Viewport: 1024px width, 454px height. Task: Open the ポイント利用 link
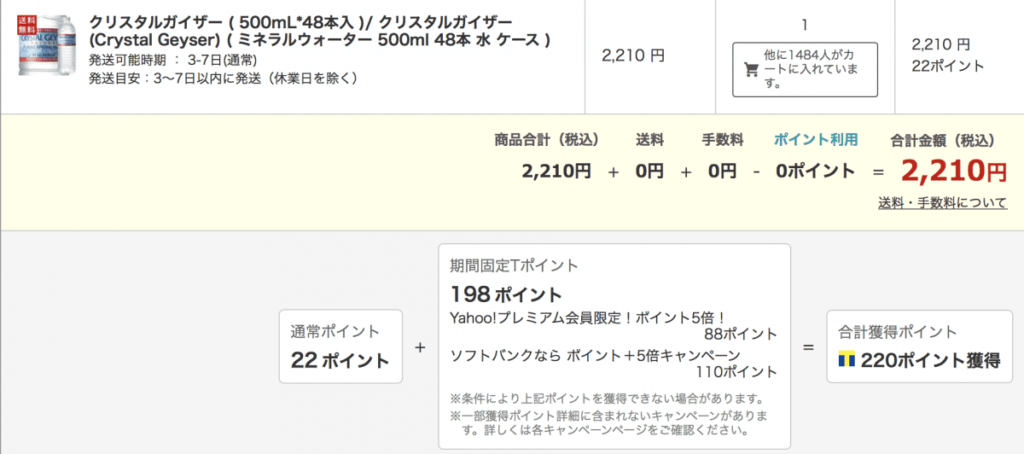pyautogui.click(x=816, y=140)
